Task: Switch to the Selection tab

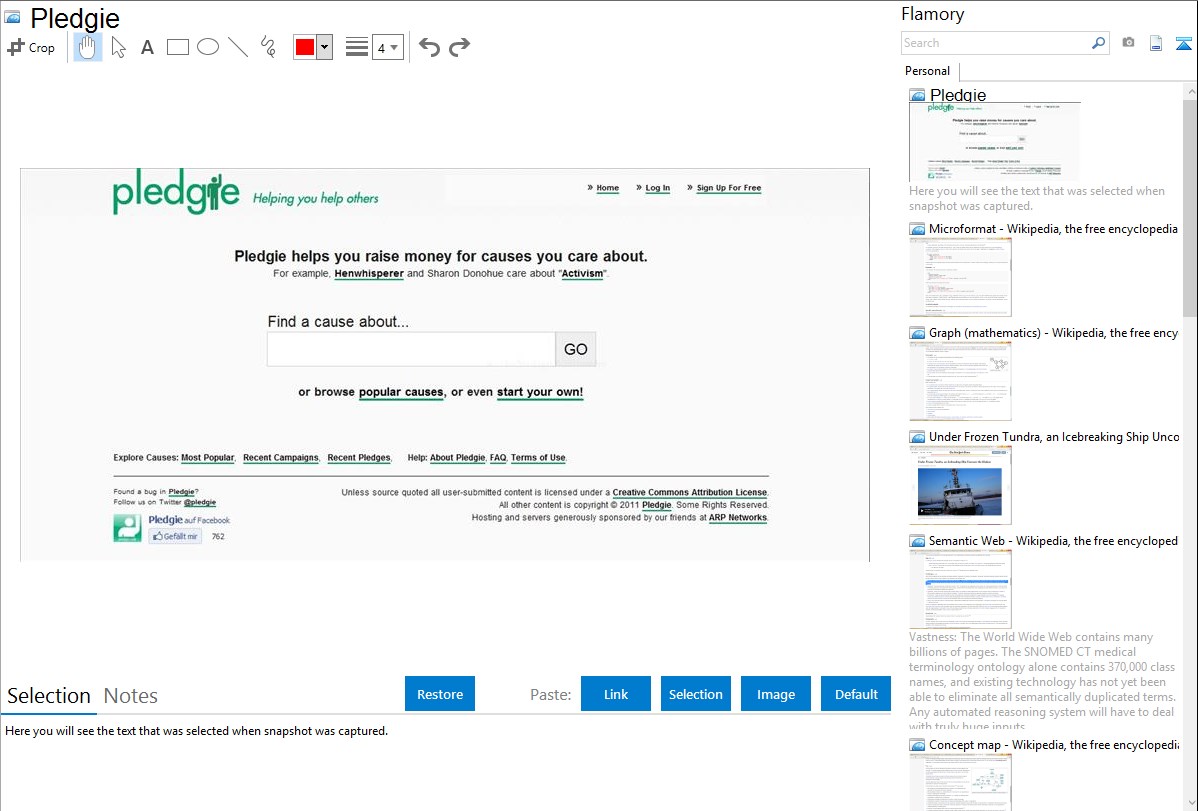Action: pyautogui.click(x=49, y=696)
